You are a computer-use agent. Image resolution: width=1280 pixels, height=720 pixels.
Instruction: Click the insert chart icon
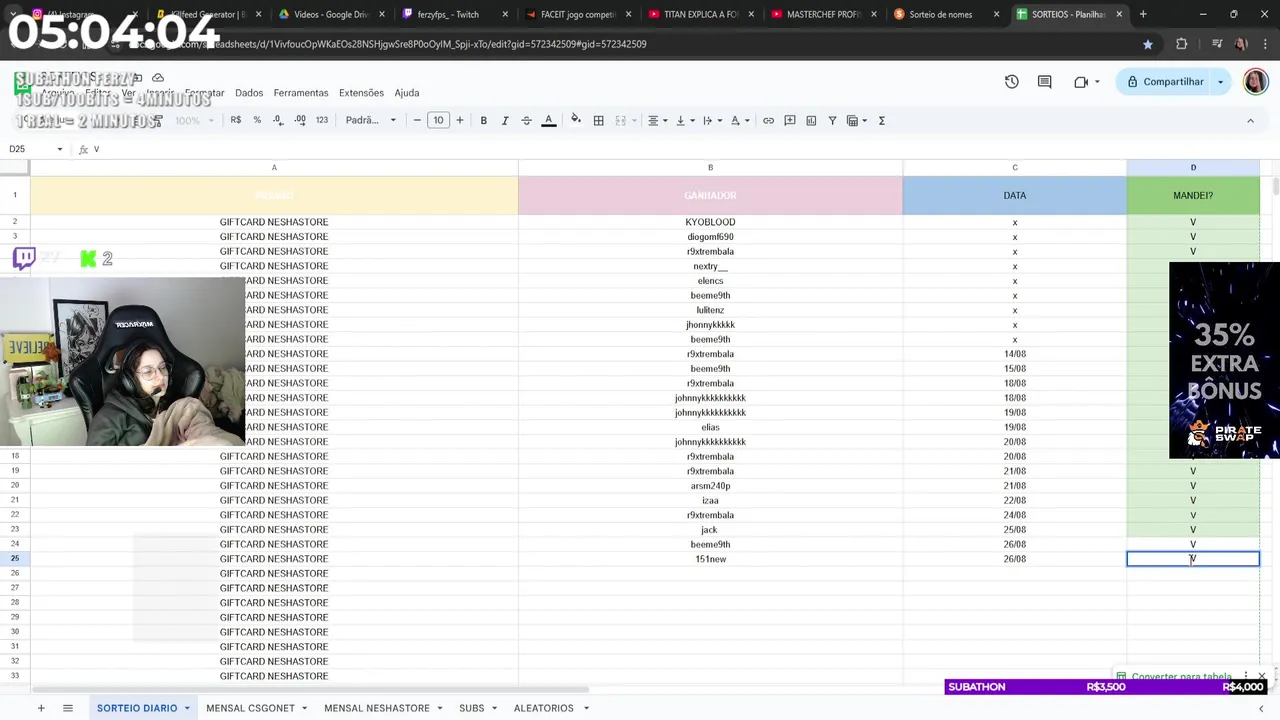811,120
